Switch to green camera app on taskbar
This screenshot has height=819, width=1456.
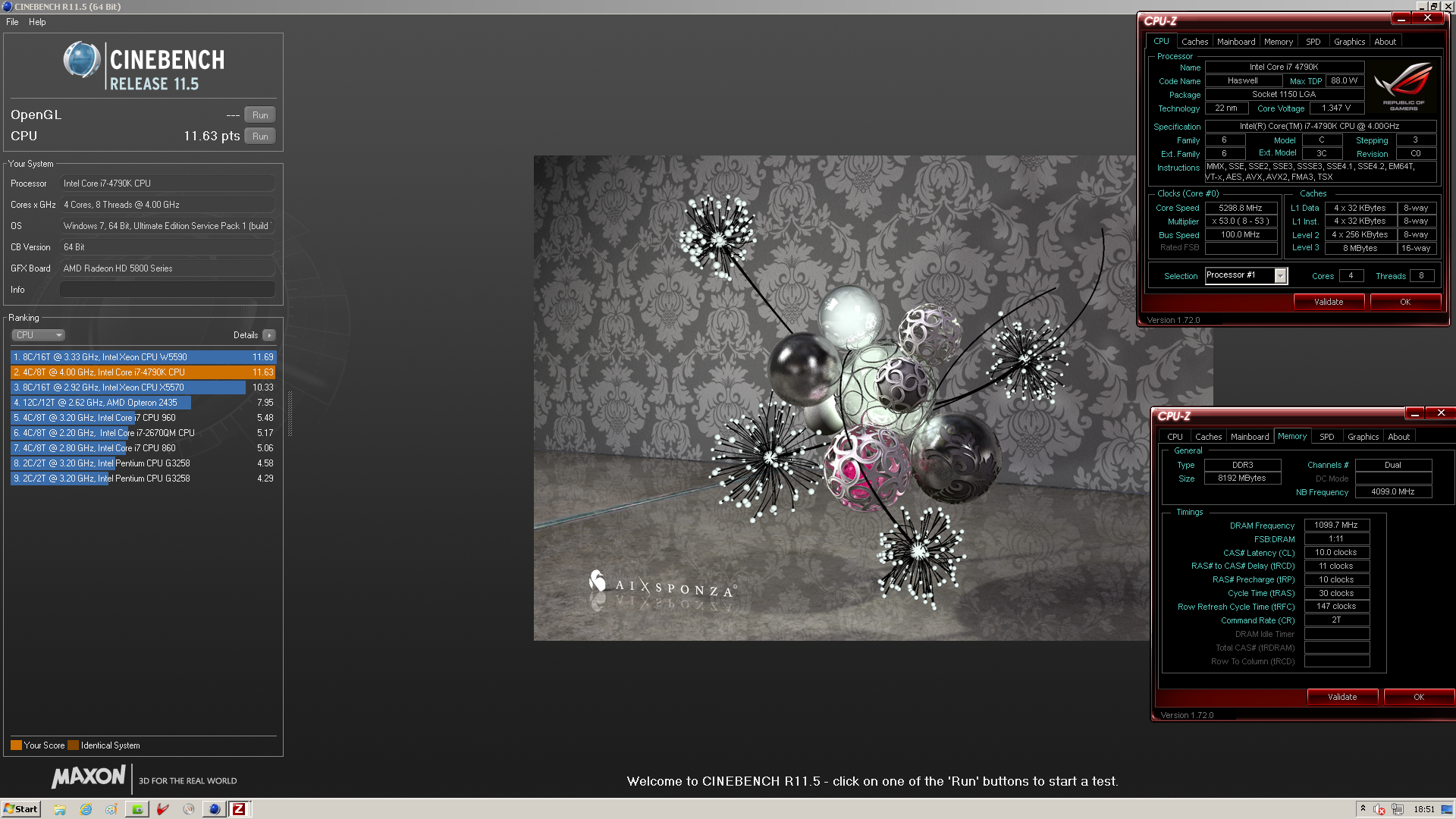137,809
